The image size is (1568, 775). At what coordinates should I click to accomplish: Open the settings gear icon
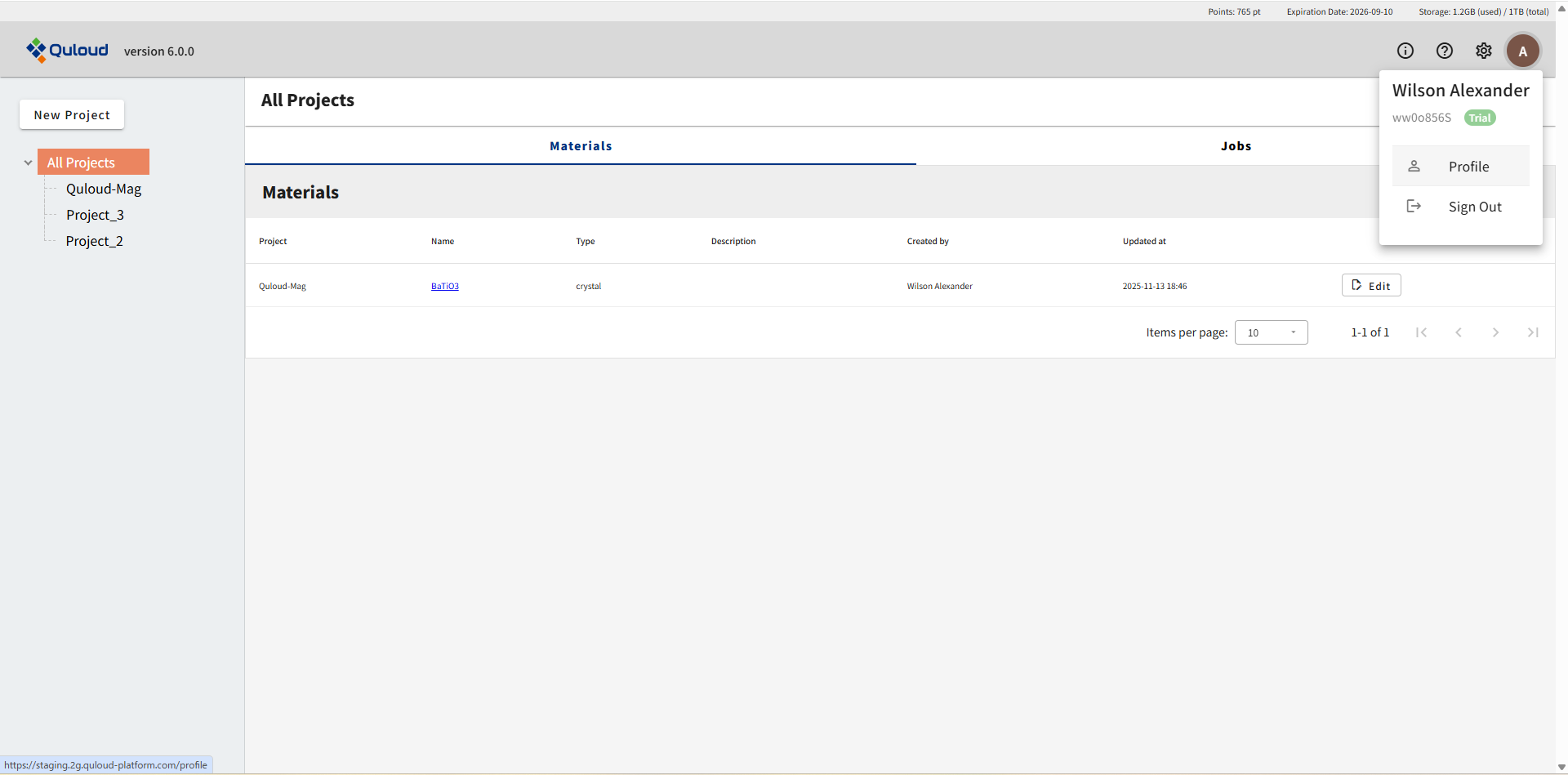(1483, 51)
